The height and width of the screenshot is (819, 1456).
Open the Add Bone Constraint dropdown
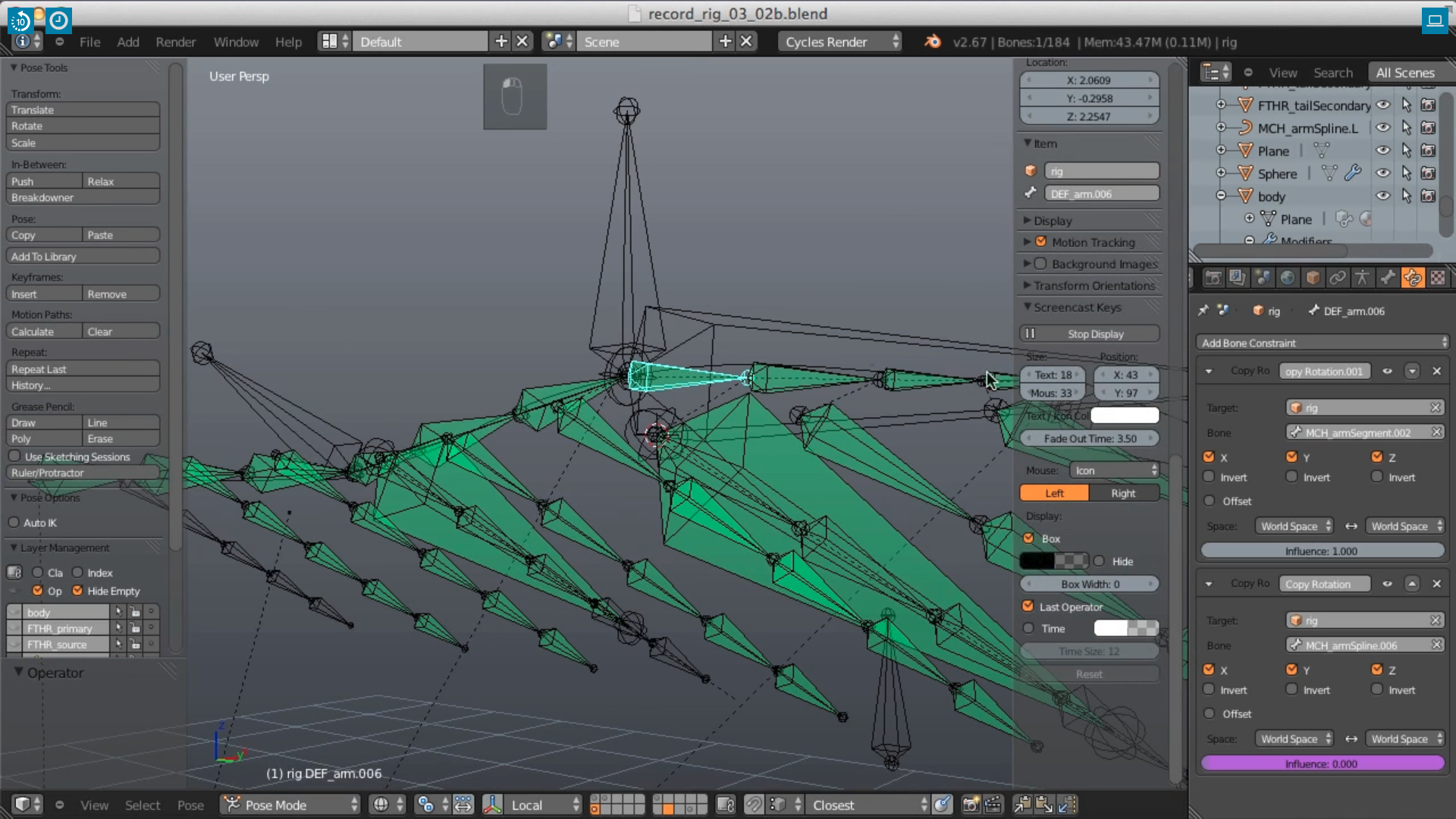1323,343
